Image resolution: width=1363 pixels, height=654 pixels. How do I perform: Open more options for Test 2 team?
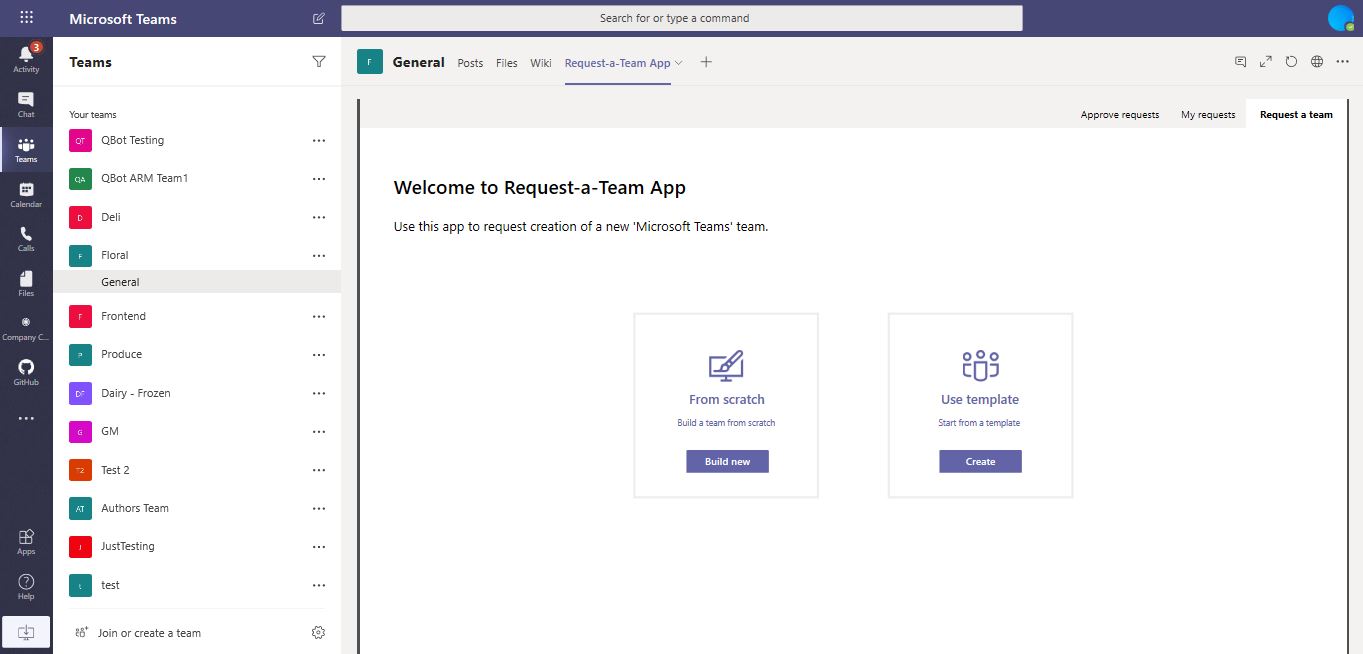319,470
